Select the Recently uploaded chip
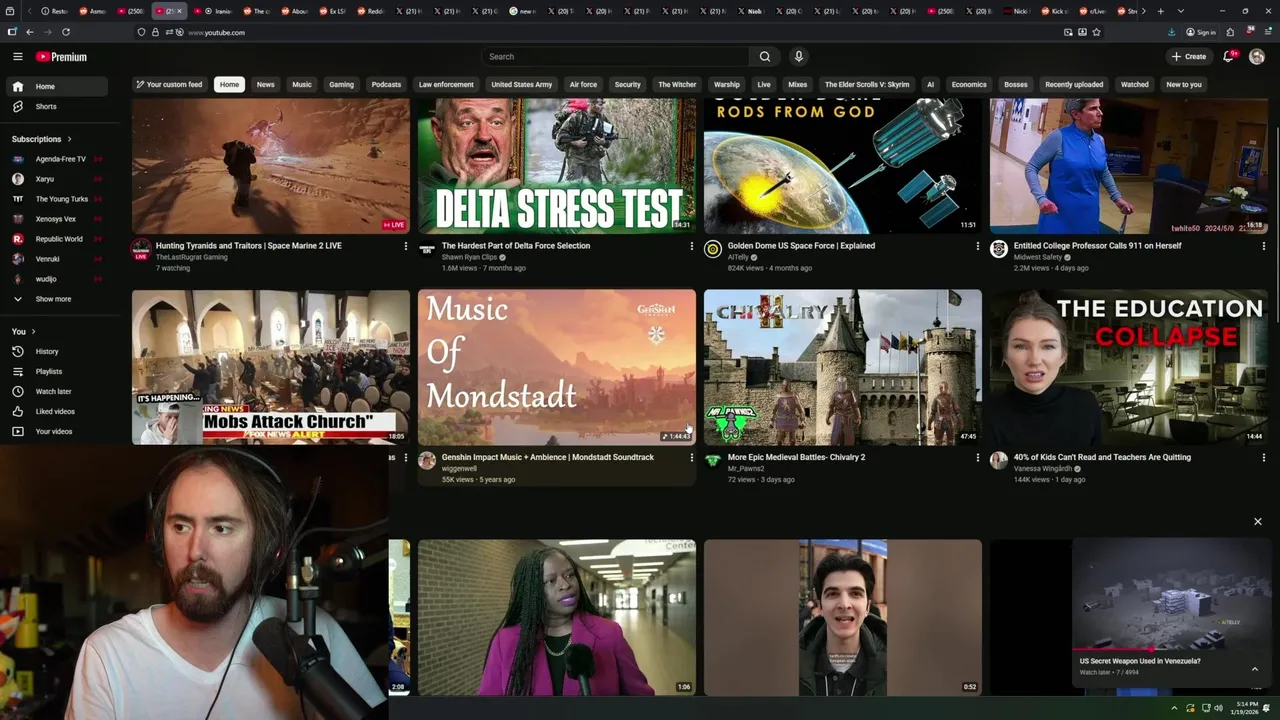Viewport: 1280px width, 720px height. (x=1074, y=85)
